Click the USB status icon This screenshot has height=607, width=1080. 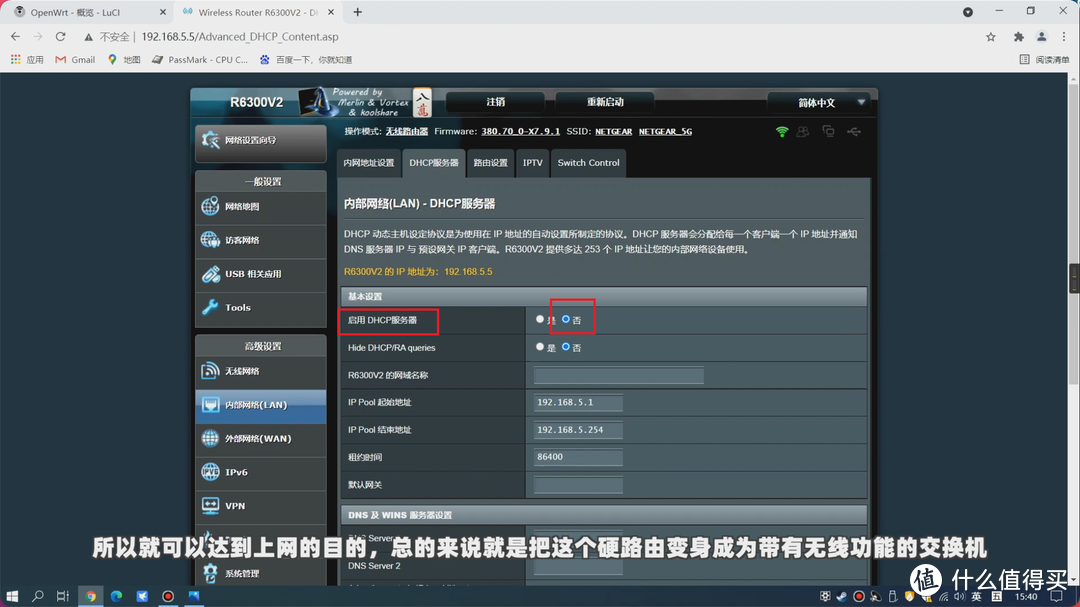[854, 132]
